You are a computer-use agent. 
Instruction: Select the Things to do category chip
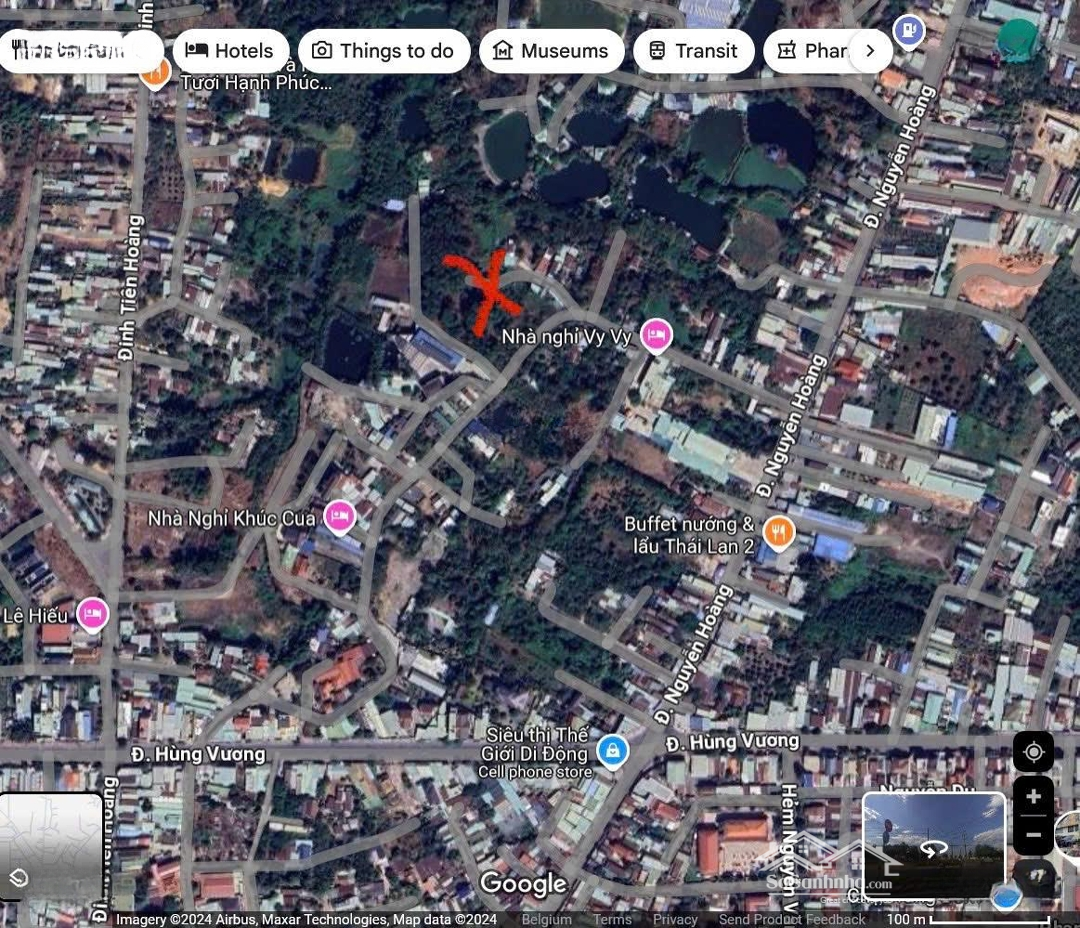(383, 51)
